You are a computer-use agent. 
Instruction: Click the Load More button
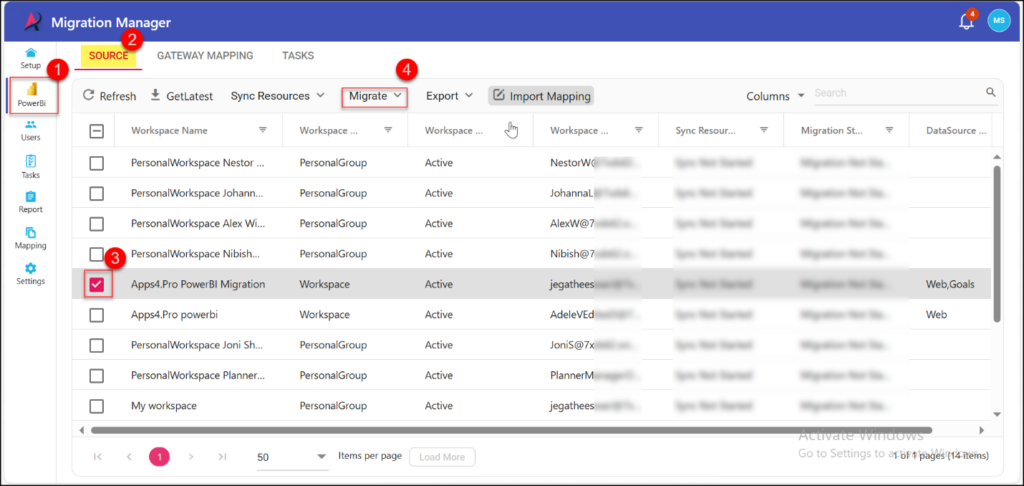pos(442,457)
